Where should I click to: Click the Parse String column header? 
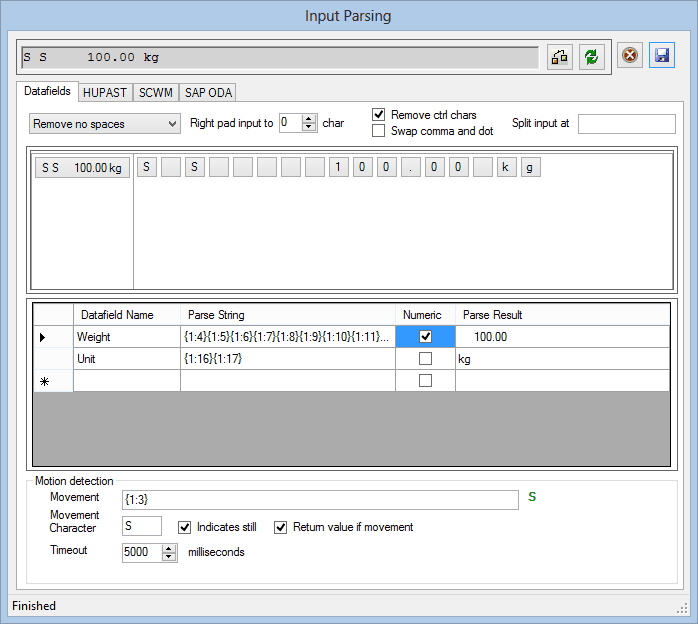(288, 315)
